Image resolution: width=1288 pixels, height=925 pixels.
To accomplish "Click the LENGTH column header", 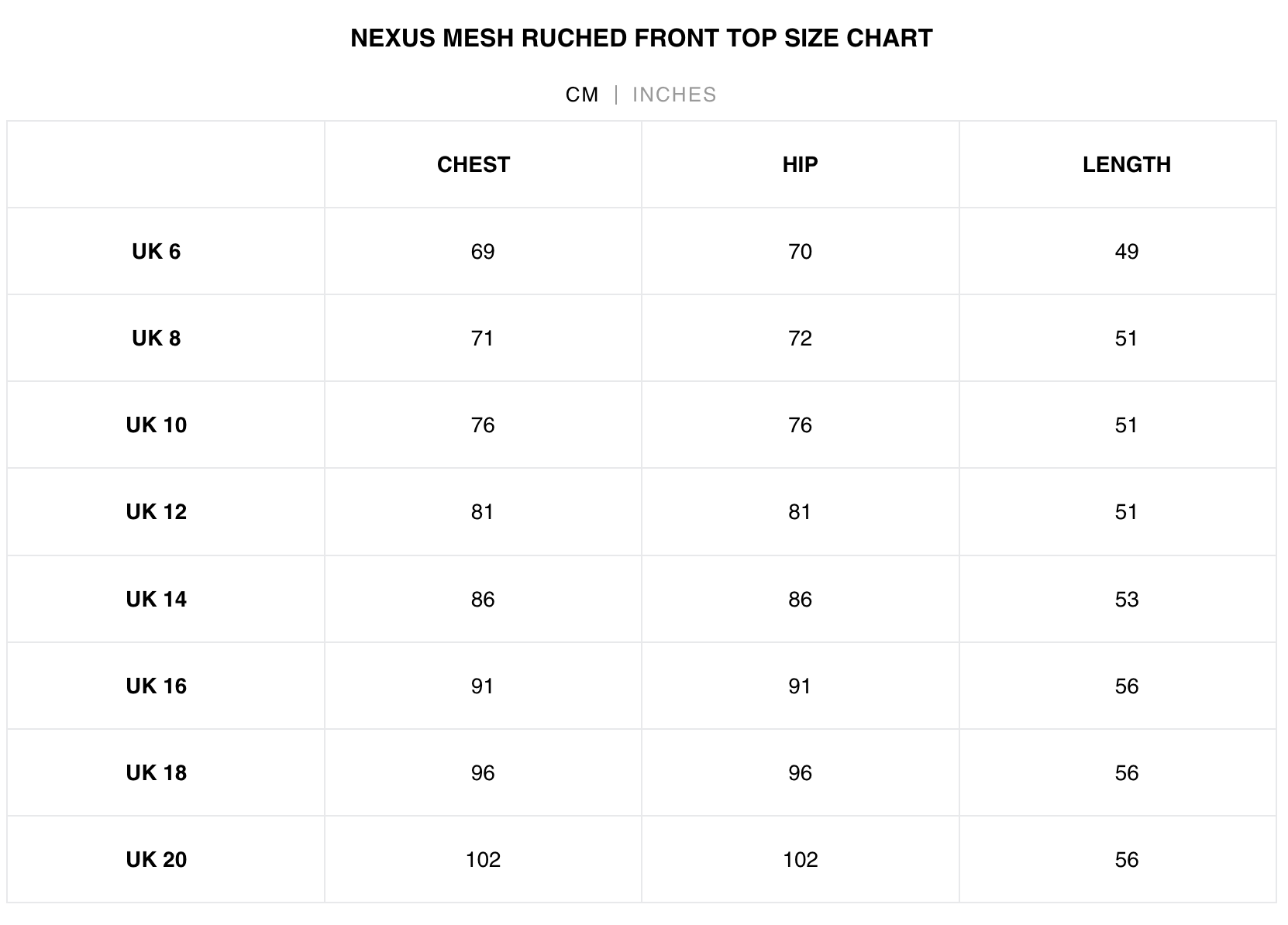I will click(1126, 164).
